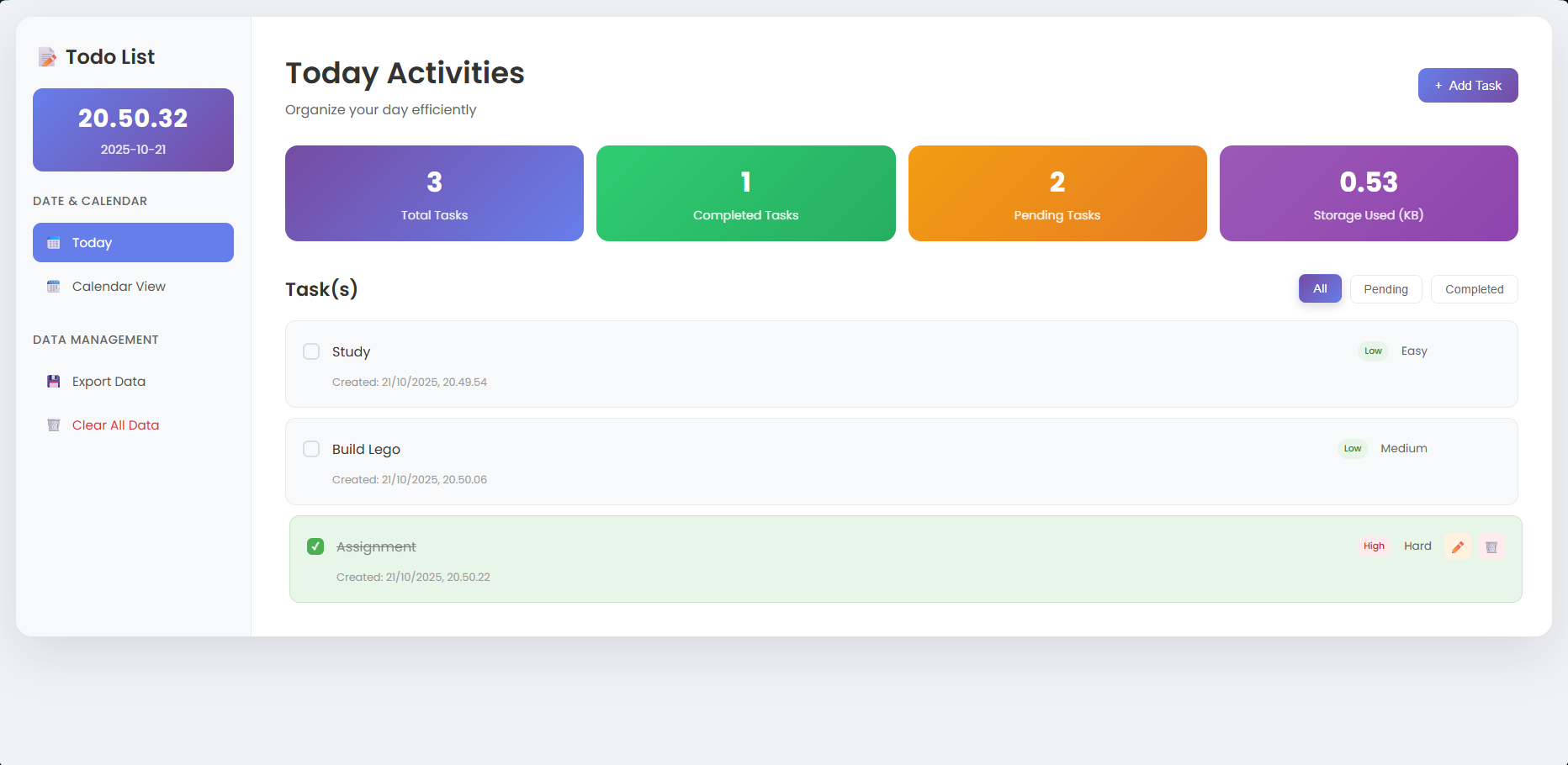The width and height of the screenshot is (1568, 765).
Task: Click the save icon next to Export Data
Action: pyautogui.click(x=54, y=381)
